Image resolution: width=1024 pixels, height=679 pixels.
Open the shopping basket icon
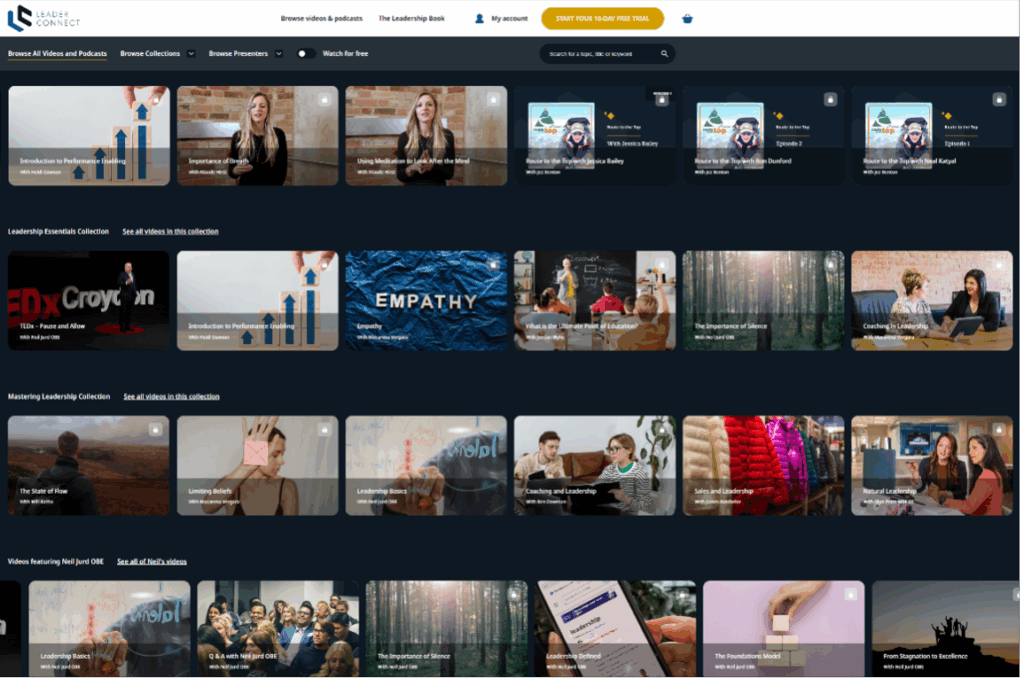coord(687,18)
